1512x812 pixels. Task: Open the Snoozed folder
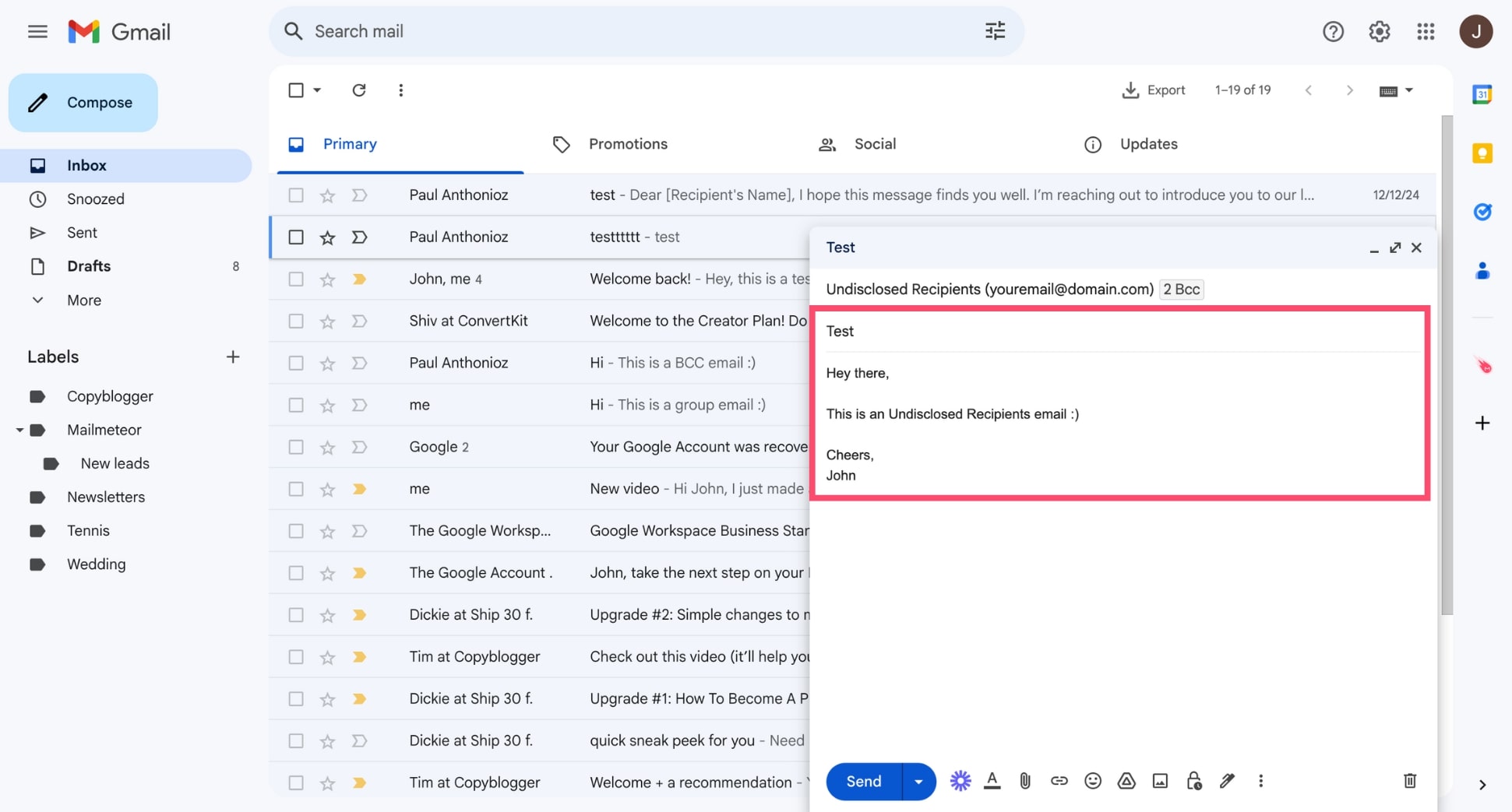(96, 199)
